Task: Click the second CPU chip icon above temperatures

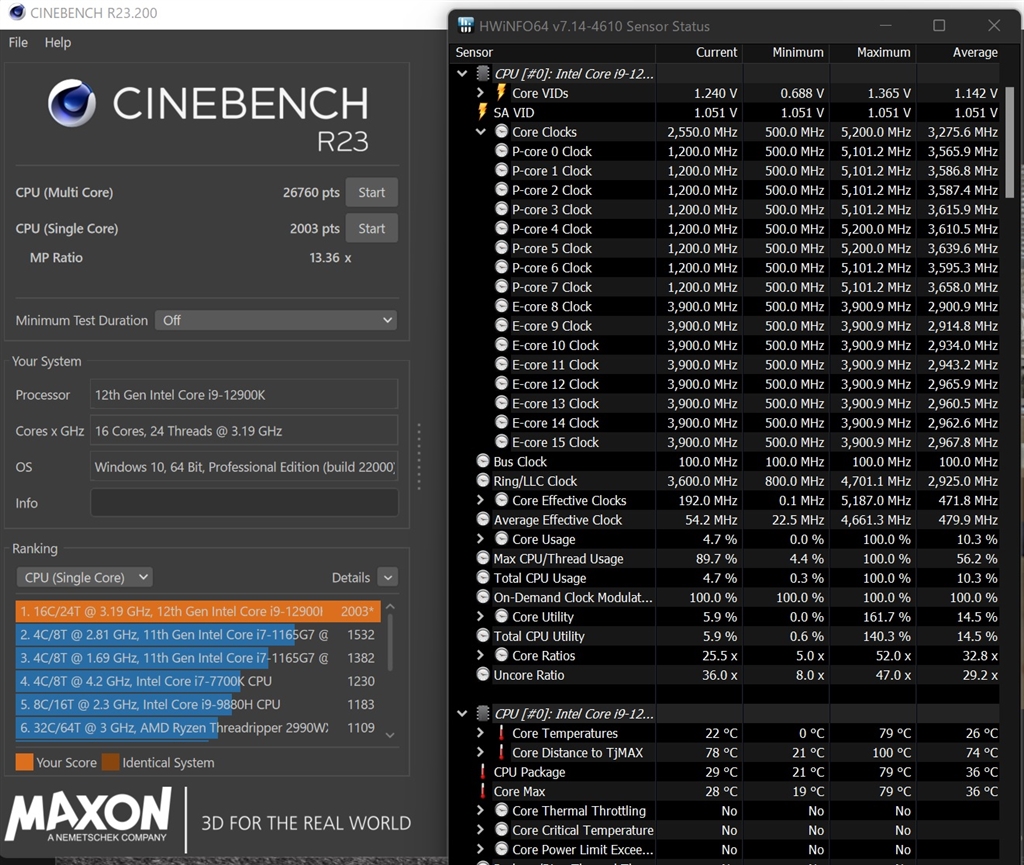Action: (483, 713)
